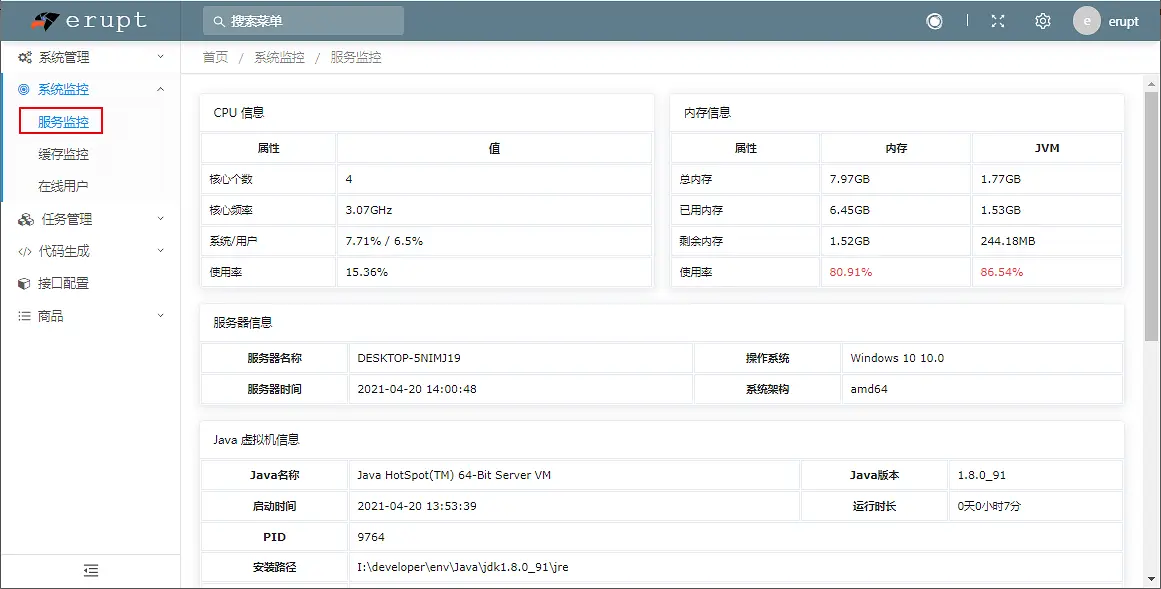Collapse the sidebar with bottom toggle
The width and height of the screenshot is (1161, 589).
click(x=90, y=570)
